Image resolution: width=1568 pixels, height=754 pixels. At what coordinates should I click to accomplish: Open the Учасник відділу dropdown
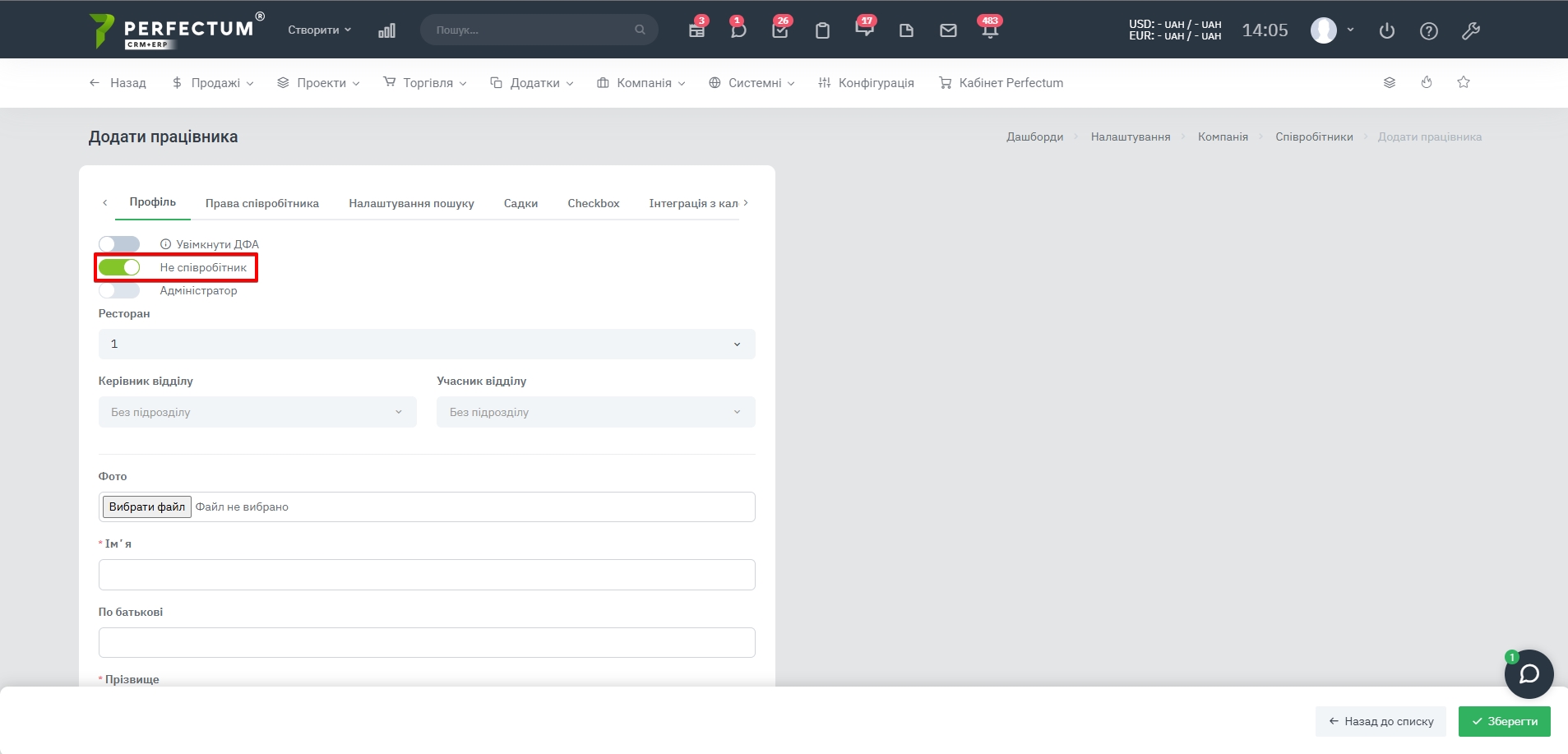(595, 412)
